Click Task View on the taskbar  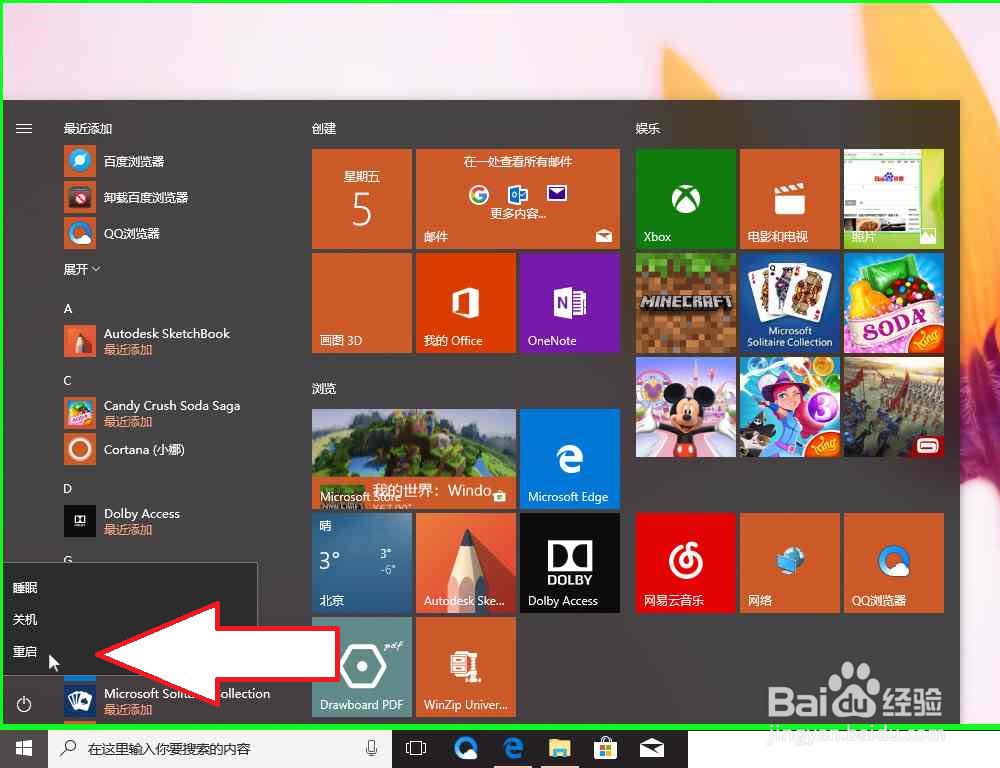pos(415,748)
